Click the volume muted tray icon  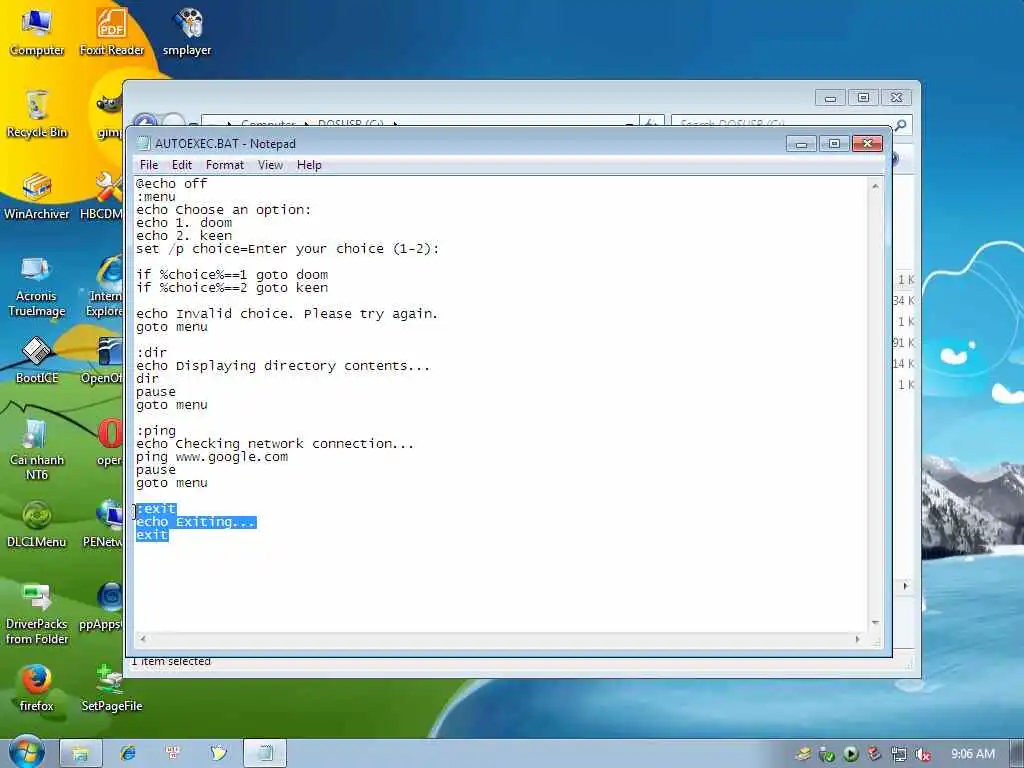pyautogui.click(x=922, y=754)
